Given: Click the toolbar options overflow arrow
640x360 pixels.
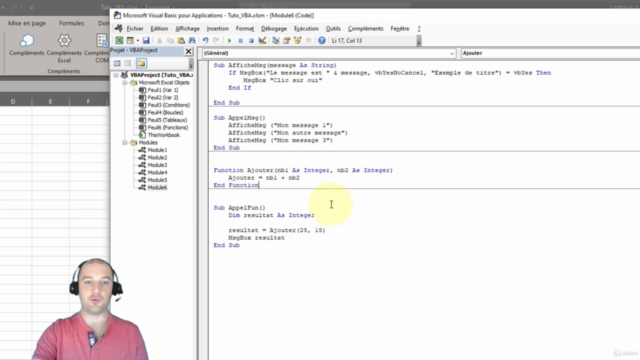Looking at the screenshot, I should [419, 41].
